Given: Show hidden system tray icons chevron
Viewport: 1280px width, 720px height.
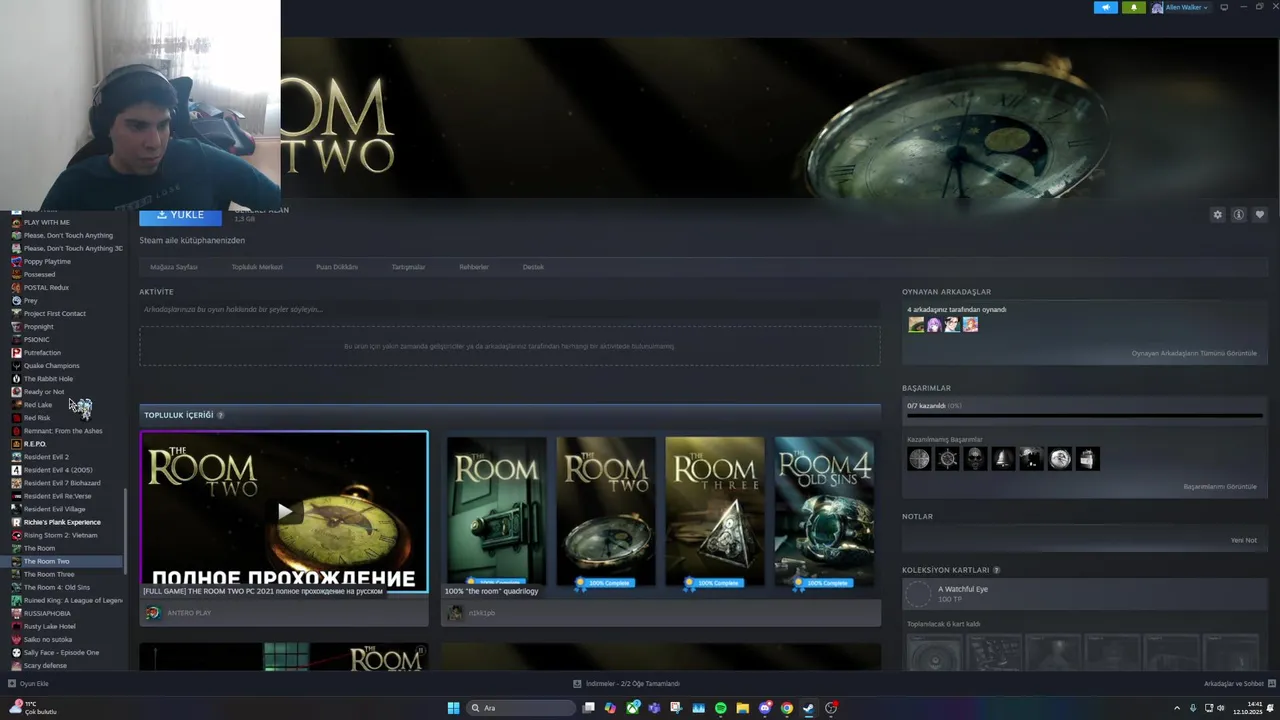Looking at the screenshot, I should point(1177,708).
